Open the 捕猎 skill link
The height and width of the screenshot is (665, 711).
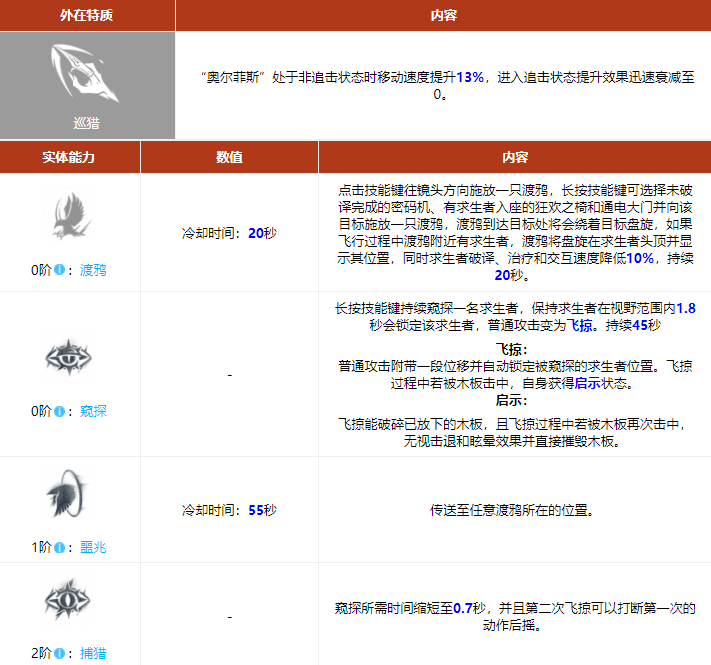93,653
